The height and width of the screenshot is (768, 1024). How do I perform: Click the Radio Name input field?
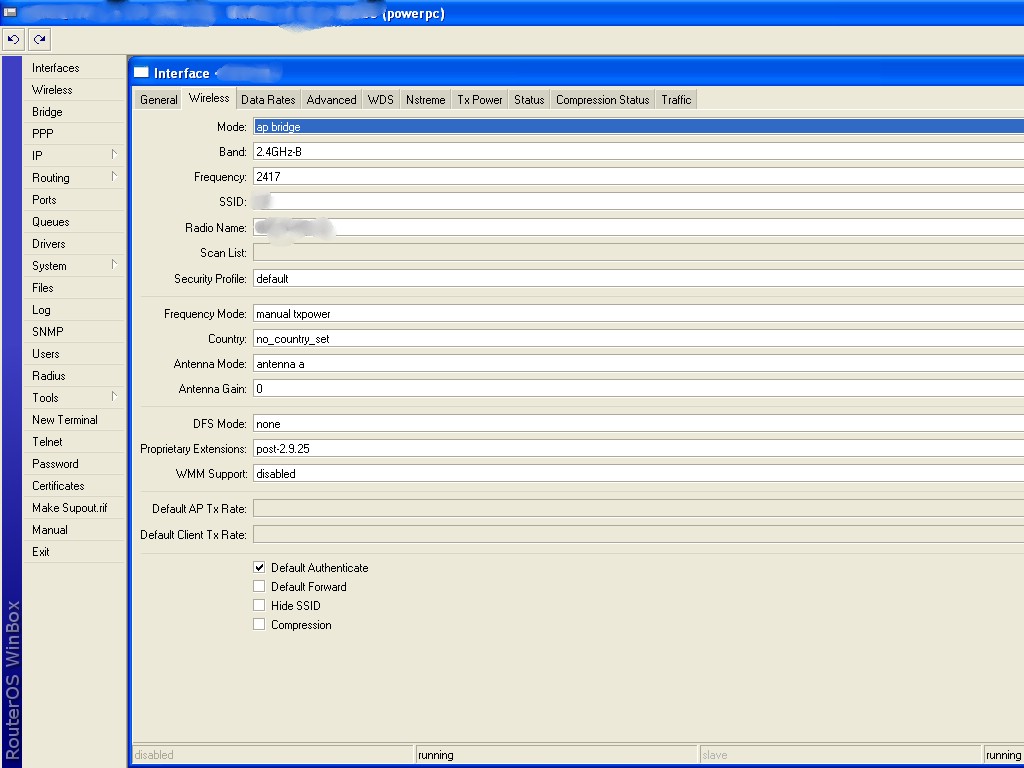point(638,227)
